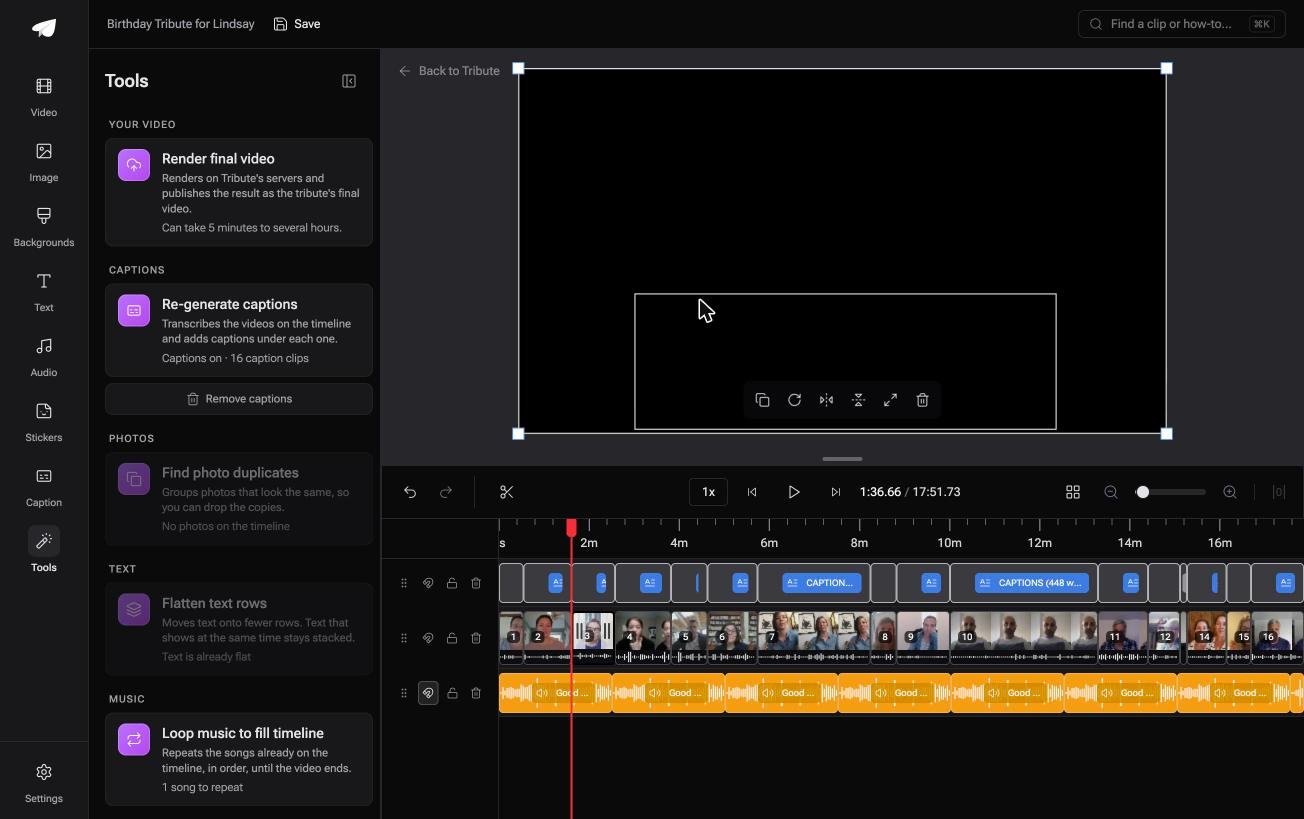Viewport: 1304px width, 819px height.
Task: Run Render final video tool
Action: pyautogui.click(x=239, y=192)
